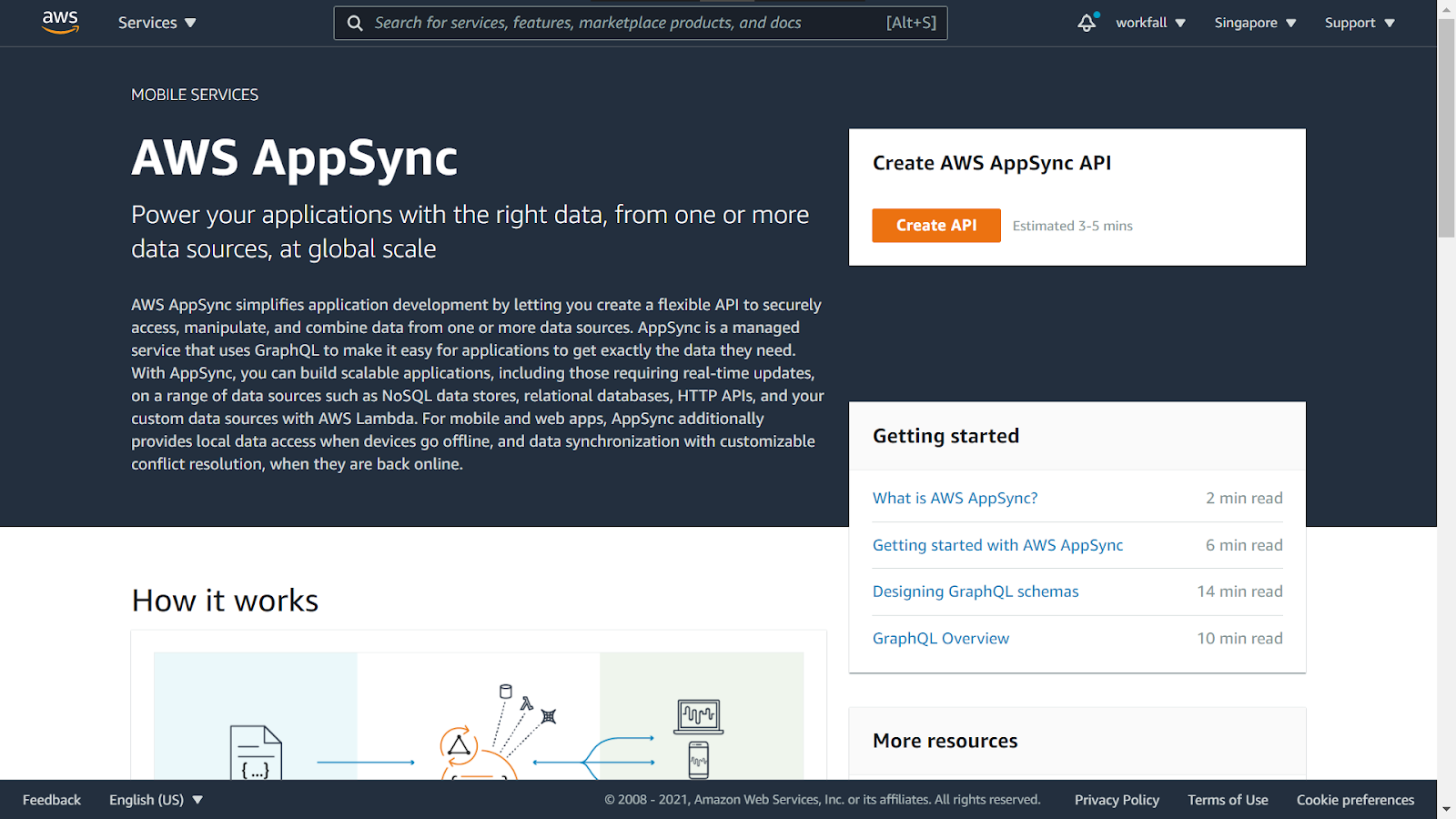Open What is AWS AppSync? link
Image resolution: width=1456 pixels, height=819 pixels.
tap(955, 499)
